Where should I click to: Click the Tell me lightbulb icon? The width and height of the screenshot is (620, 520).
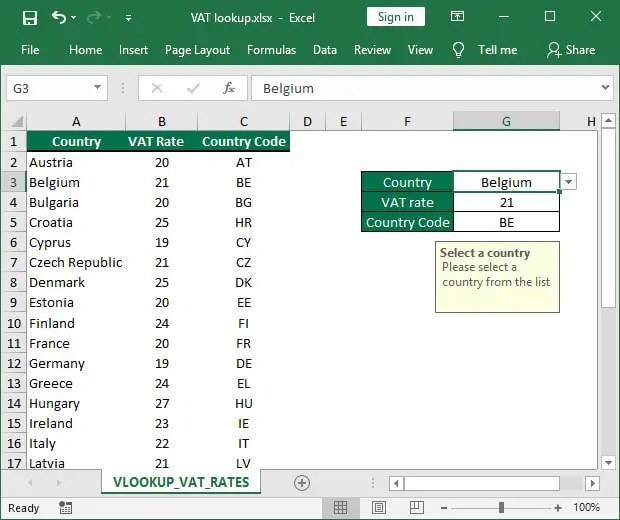[x=458, y=50]
